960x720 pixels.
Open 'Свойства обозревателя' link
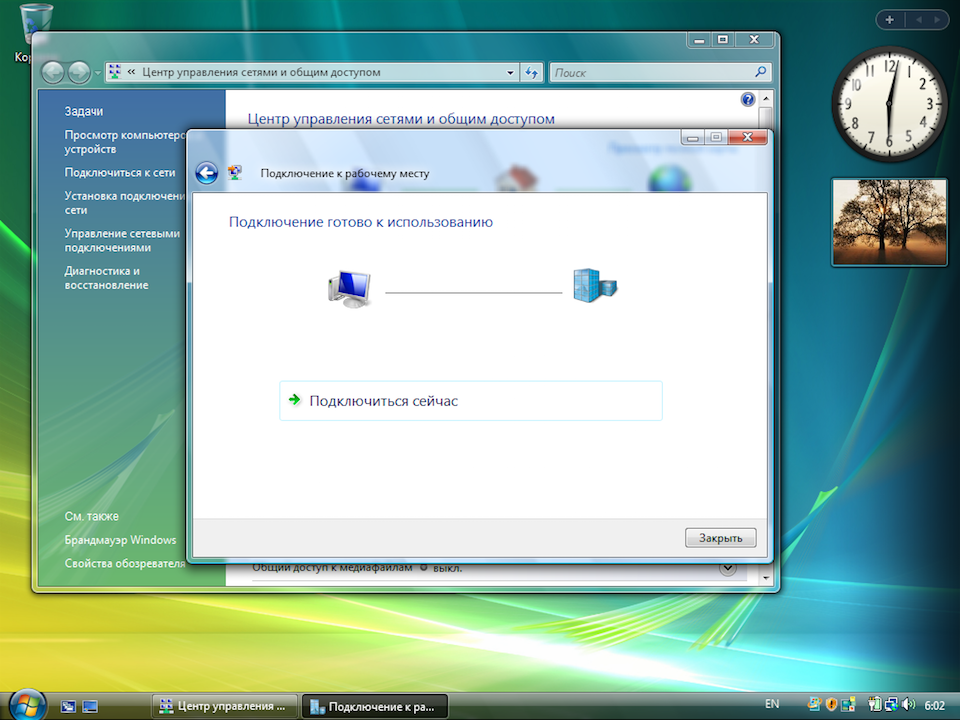(x=125, y=563)
